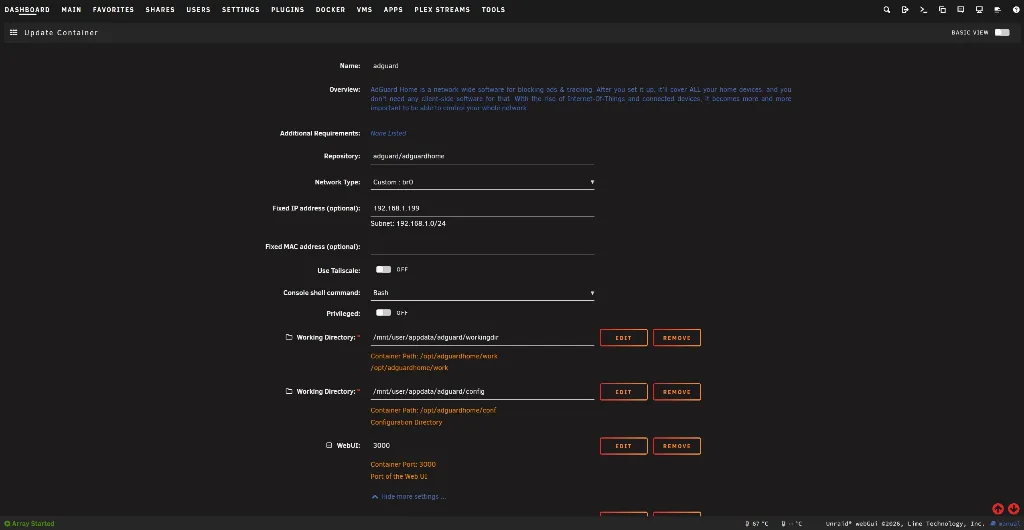Edit the WebUI port entry
This screenshot has width=1024, height=530.
pyautogui.click(x=624, y=446)
